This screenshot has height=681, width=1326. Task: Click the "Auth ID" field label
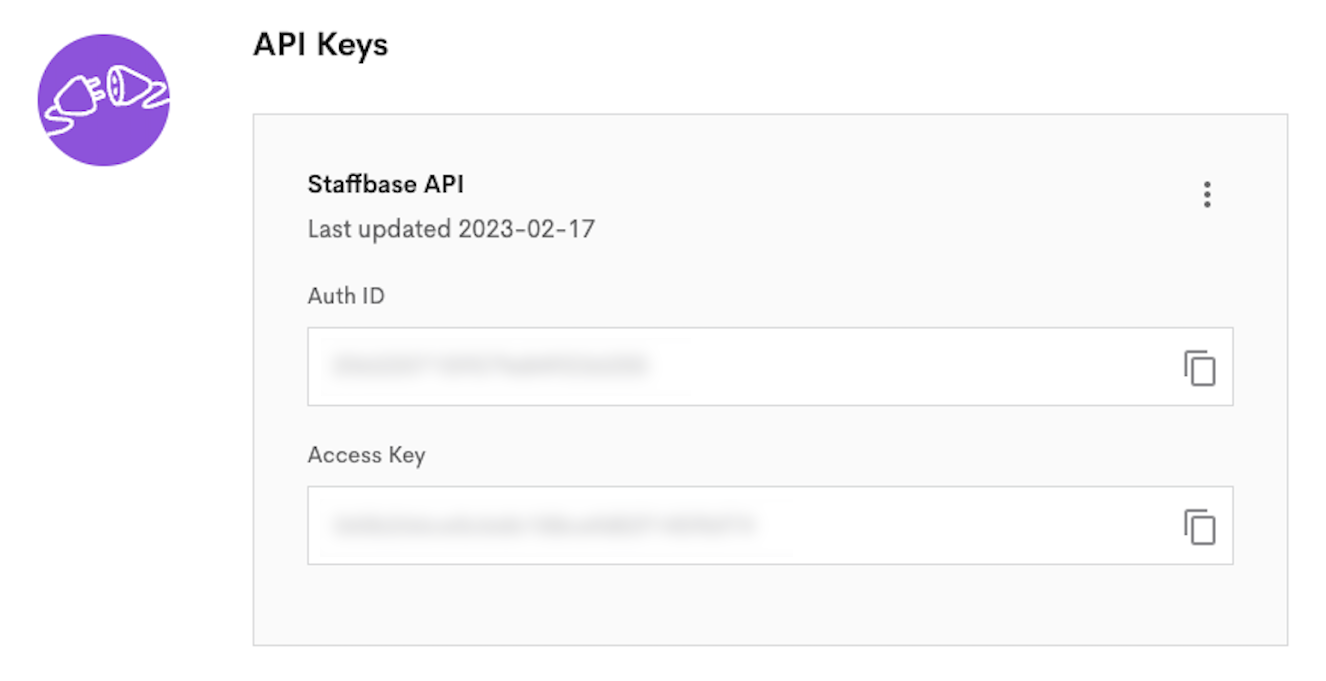[x=346, y=296]
